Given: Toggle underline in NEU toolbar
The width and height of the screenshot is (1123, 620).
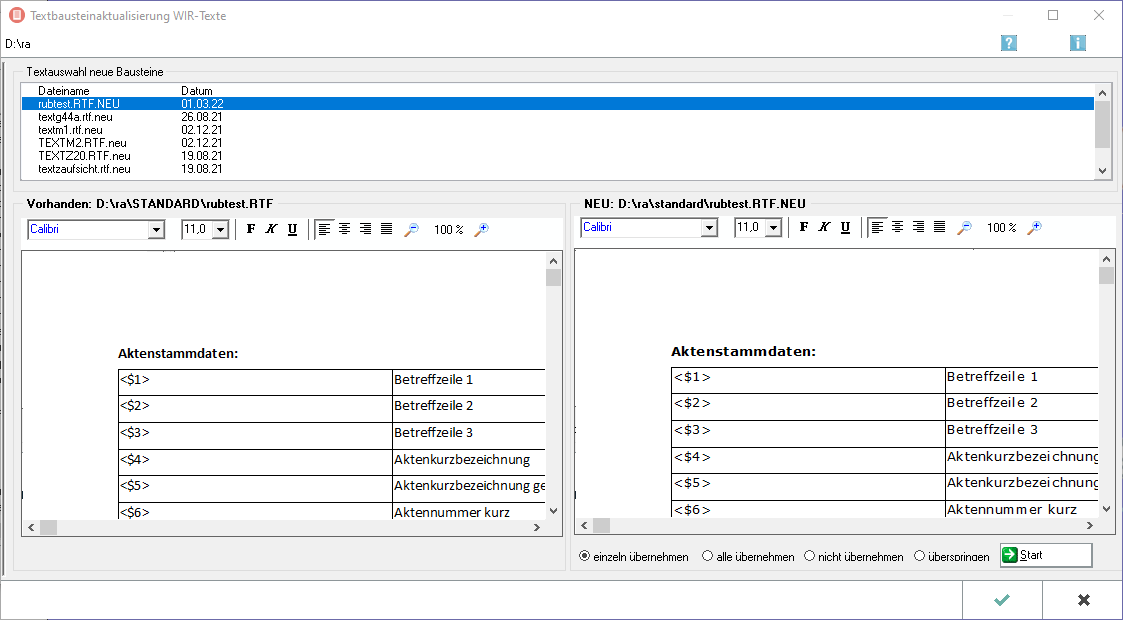Looking at the screenshot, I should click(845, 227).
